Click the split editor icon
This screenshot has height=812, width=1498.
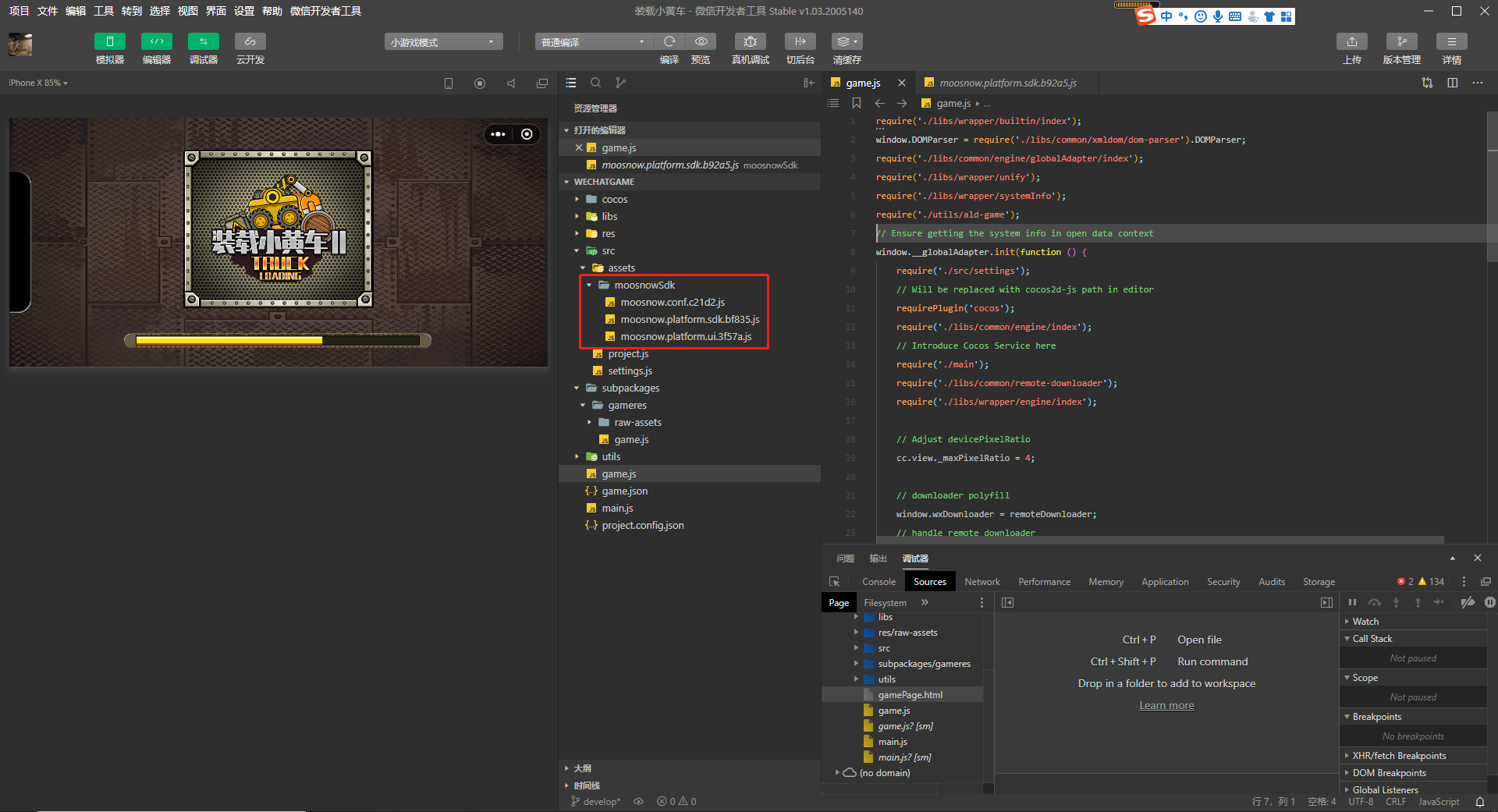click(x=1452, y=83)
